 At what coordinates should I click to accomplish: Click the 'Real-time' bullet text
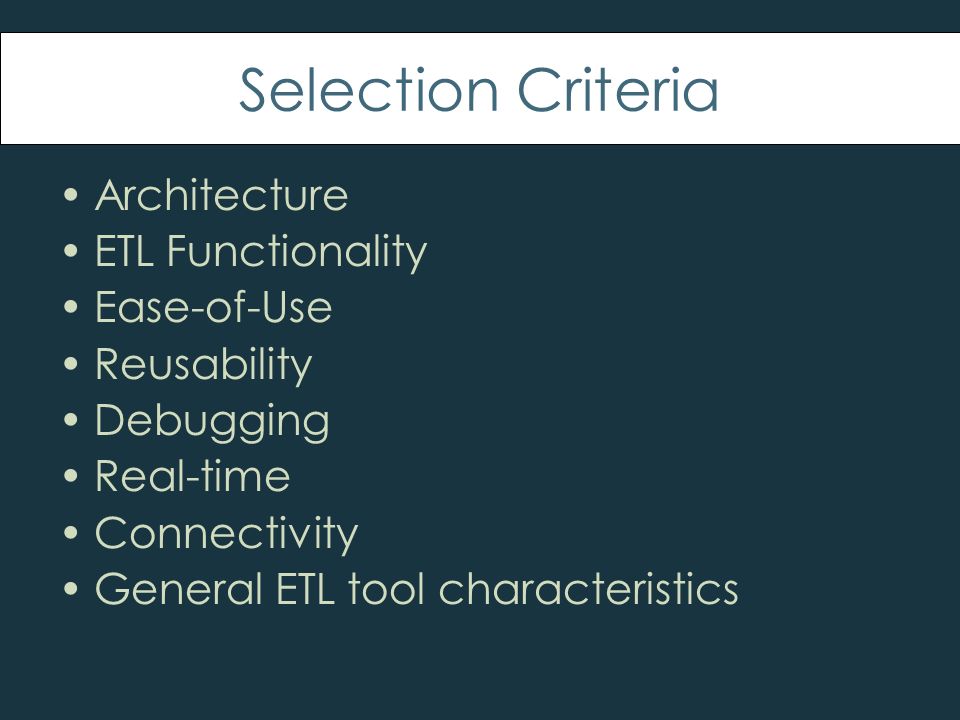[x=193, y=476]
